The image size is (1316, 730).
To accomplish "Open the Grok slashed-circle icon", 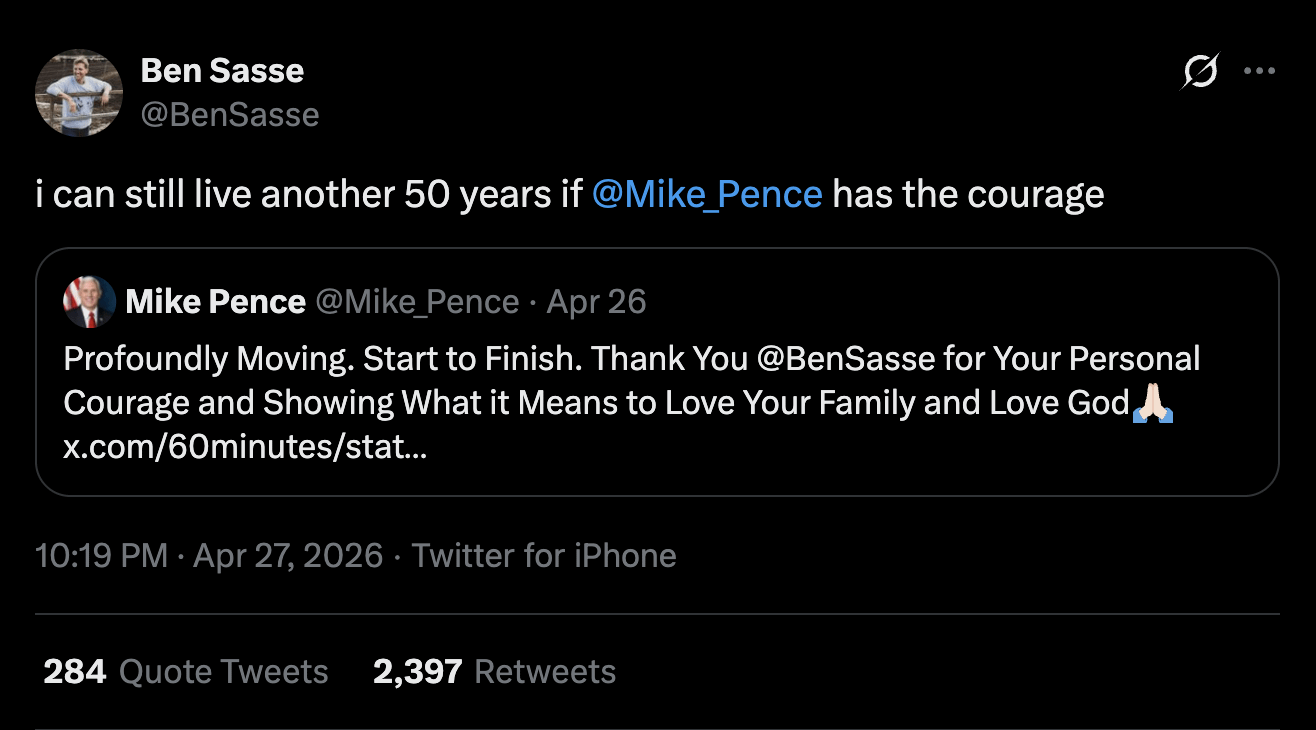I will [x=1200, y=72].
